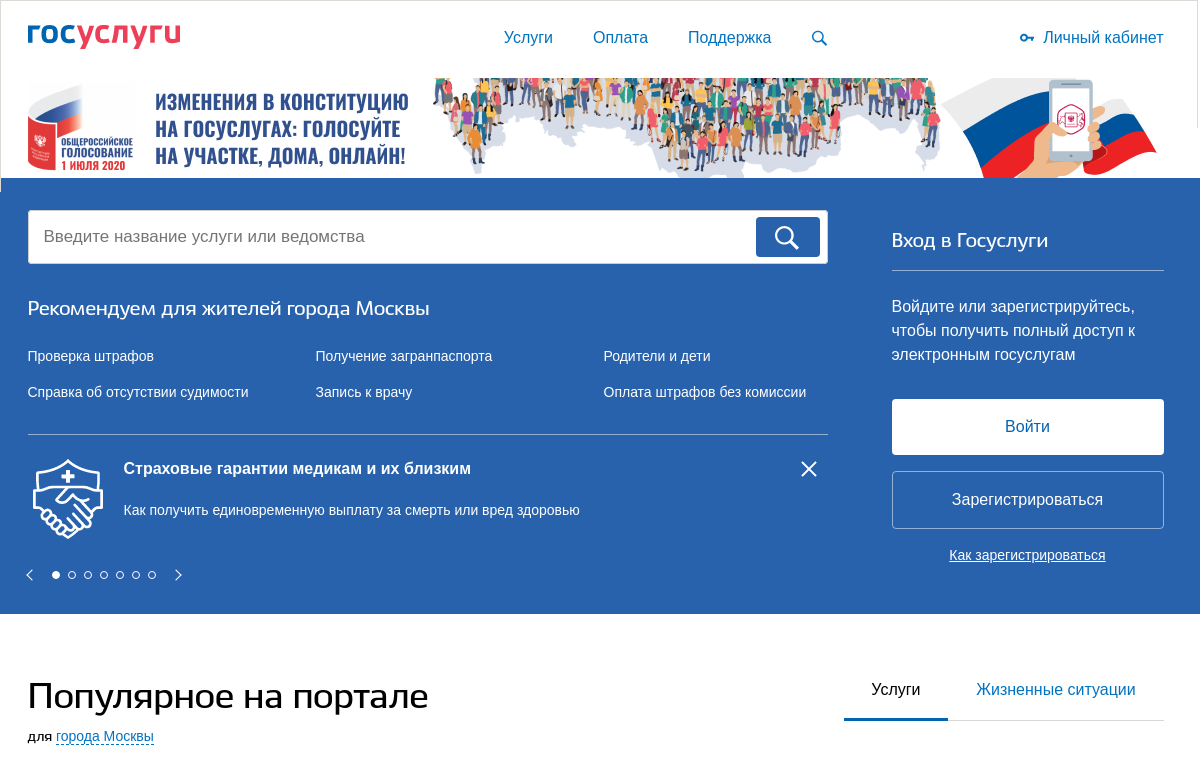Image resolution: width=1200 pixels, height=764 pixels.
Task: Go to previous carousel slide
Action: click(30, 575)
